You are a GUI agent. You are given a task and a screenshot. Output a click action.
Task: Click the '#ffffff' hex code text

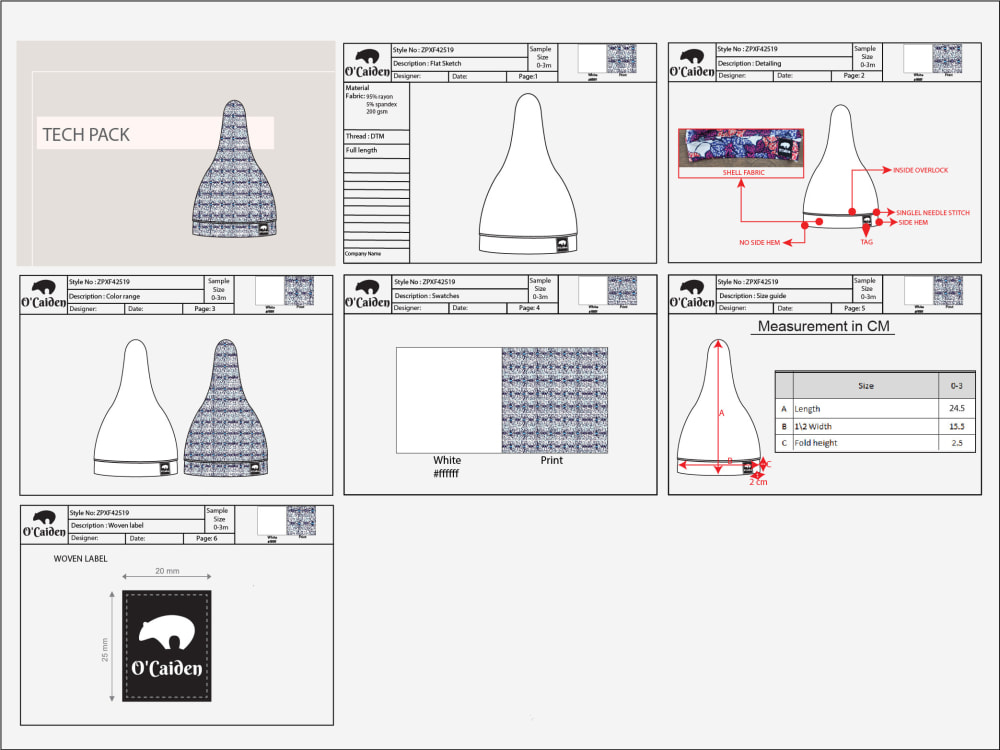[446, 473]
